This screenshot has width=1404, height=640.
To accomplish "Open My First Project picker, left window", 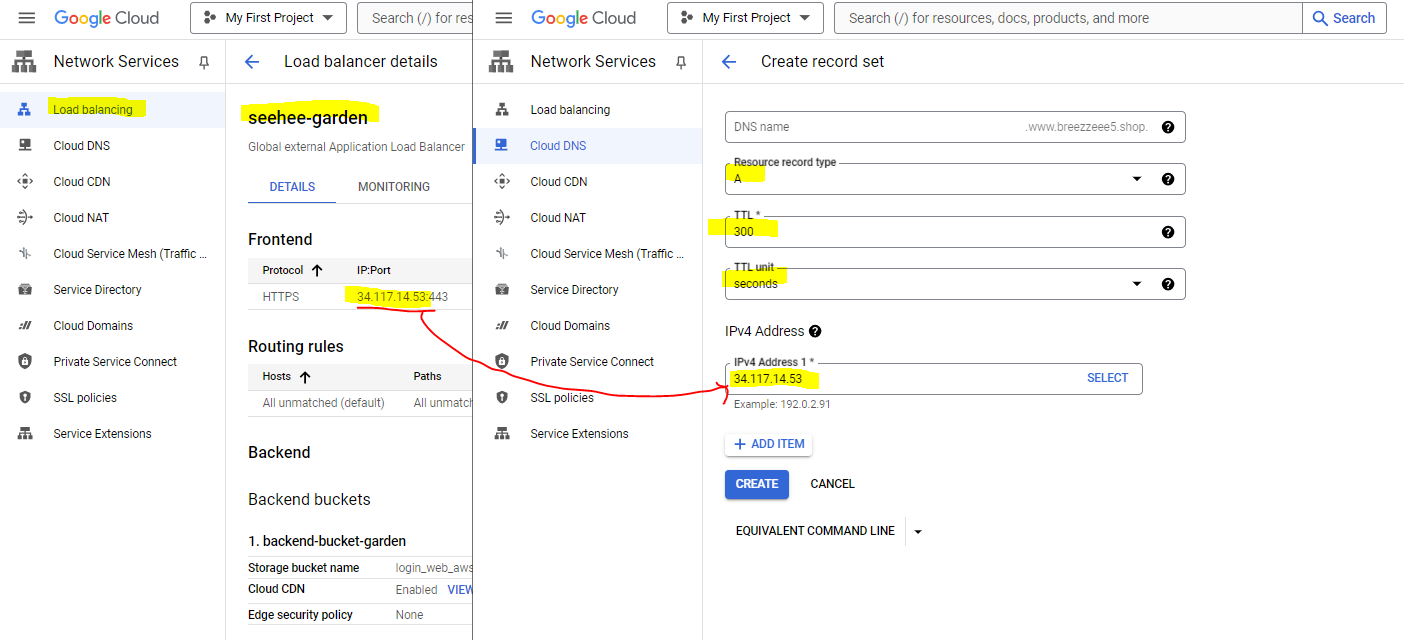I will (x=268, y=18).
